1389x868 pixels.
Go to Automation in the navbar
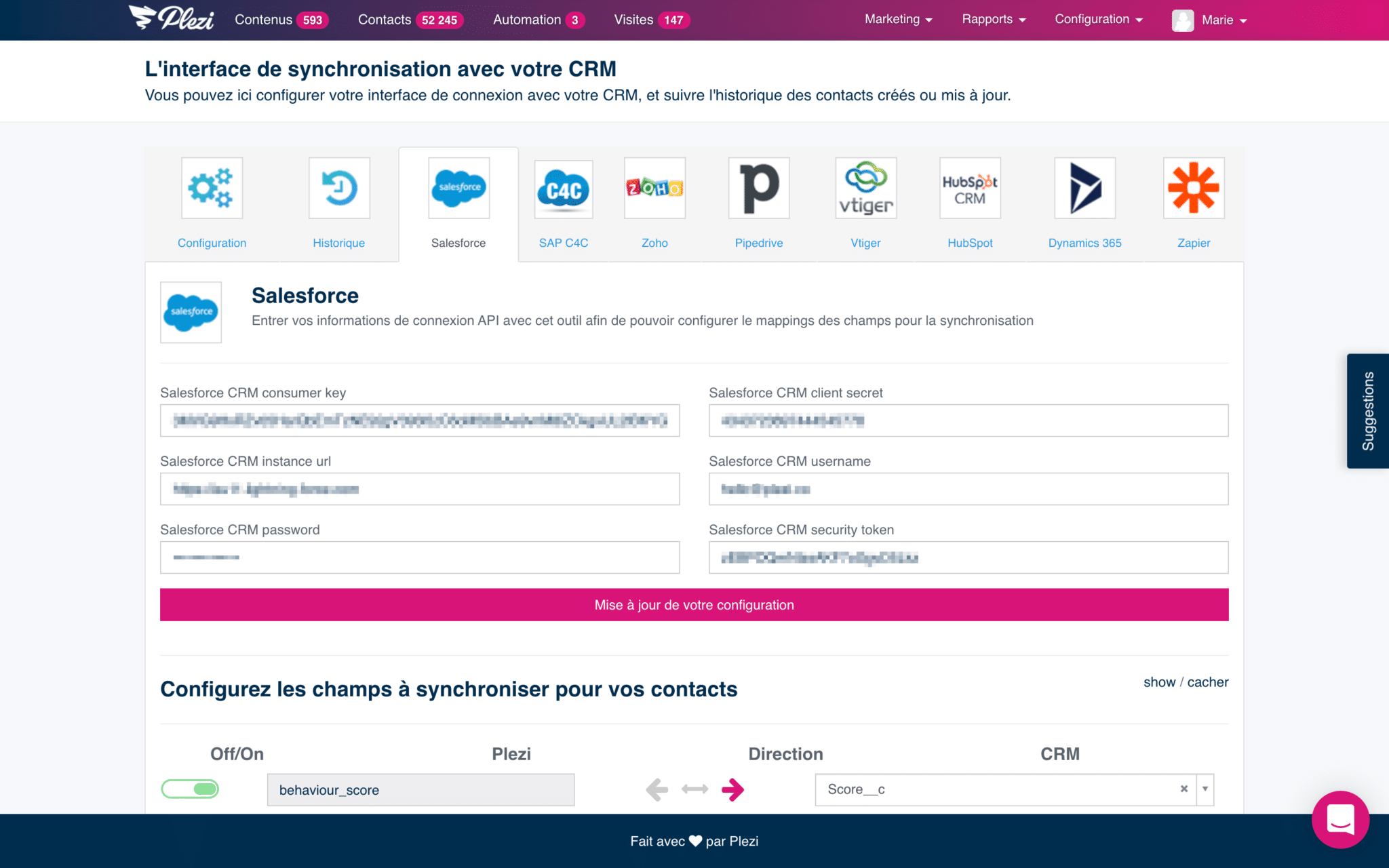click(527, 20)
